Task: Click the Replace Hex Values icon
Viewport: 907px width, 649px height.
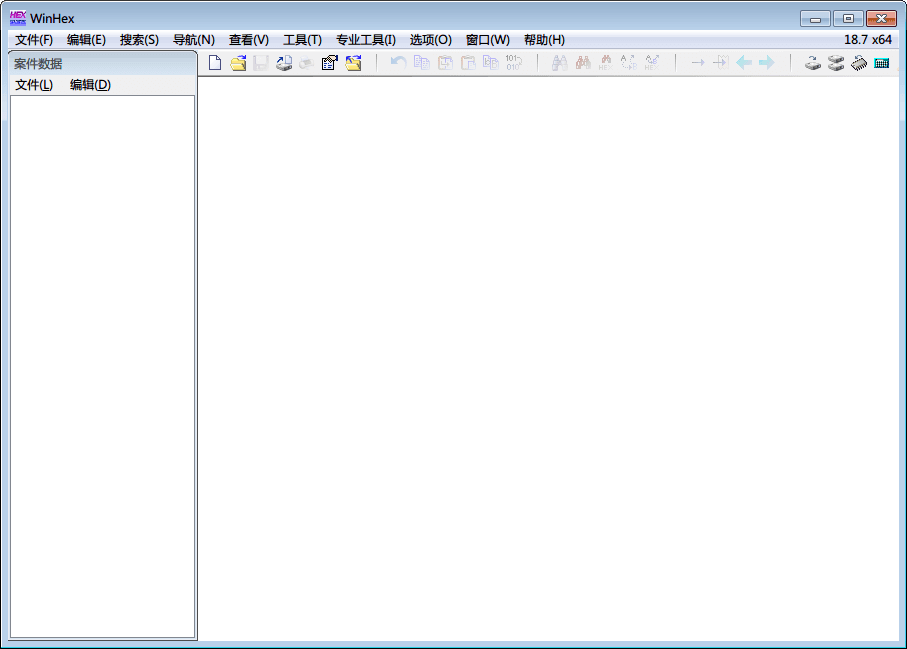Action: click(652, 62)
